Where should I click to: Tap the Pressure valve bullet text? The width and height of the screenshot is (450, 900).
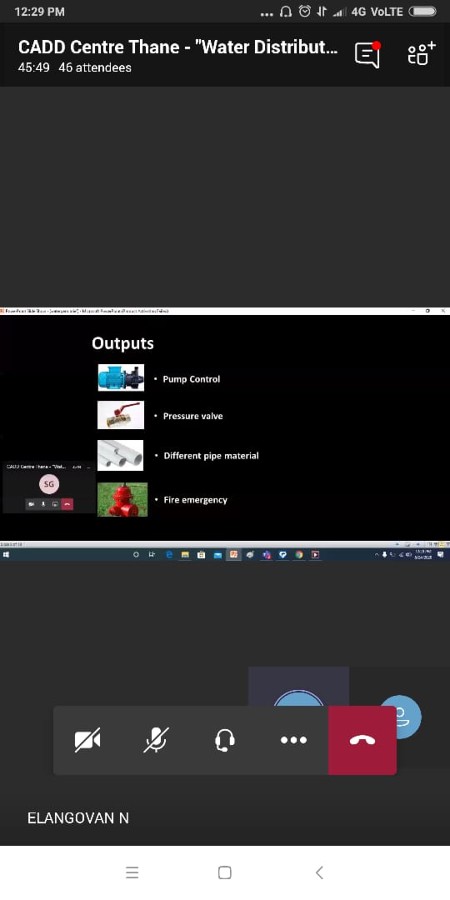coord(193,416)
